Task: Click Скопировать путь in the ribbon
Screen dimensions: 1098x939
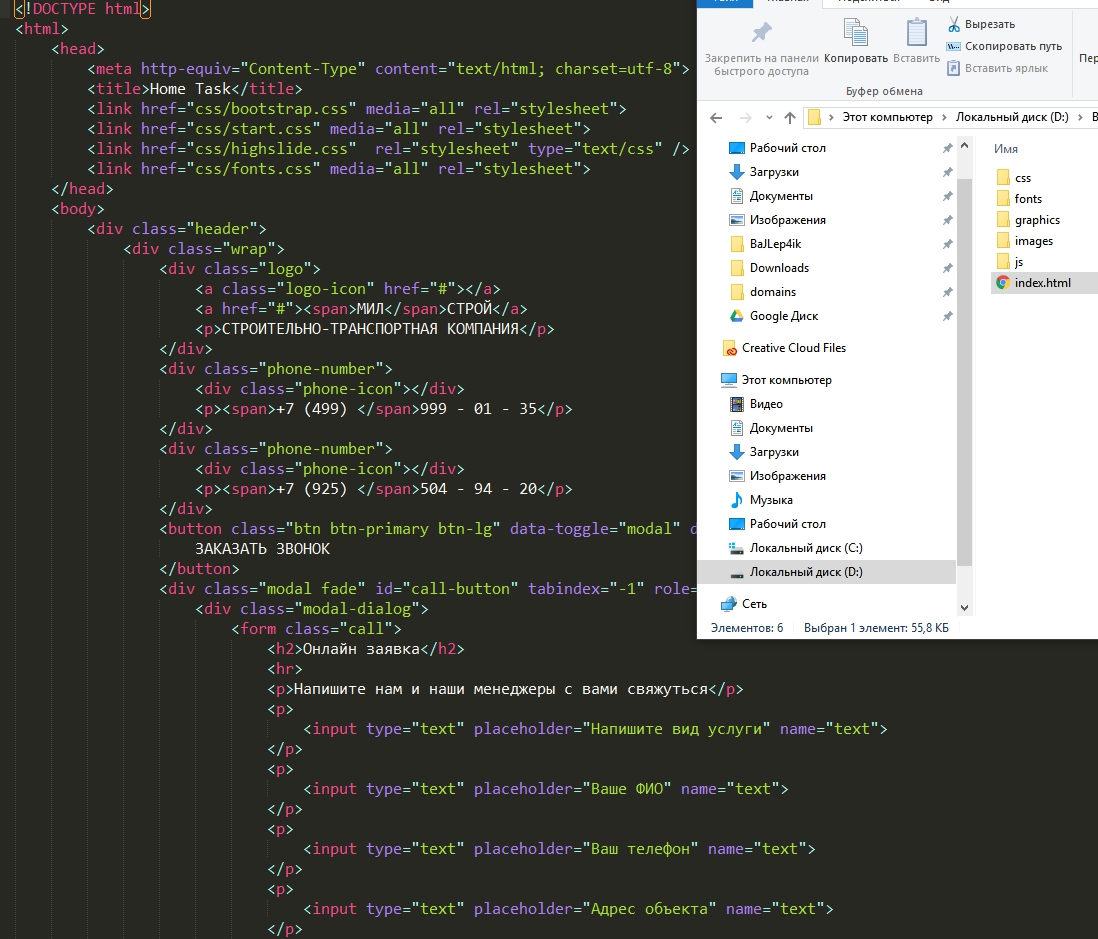Action: click(1004, 46)
